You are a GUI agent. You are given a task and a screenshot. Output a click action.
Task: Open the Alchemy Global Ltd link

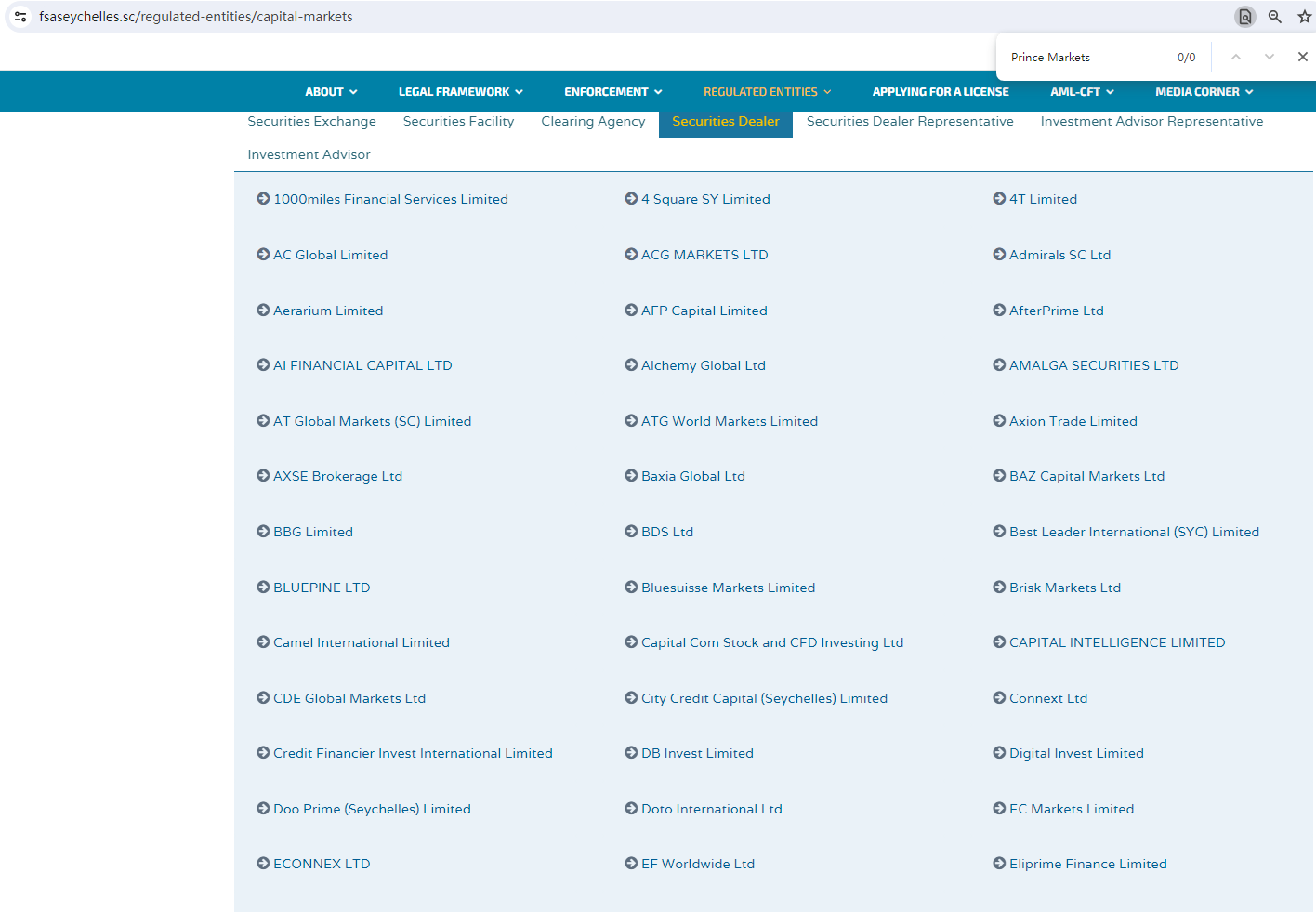[x=703, y=366]
